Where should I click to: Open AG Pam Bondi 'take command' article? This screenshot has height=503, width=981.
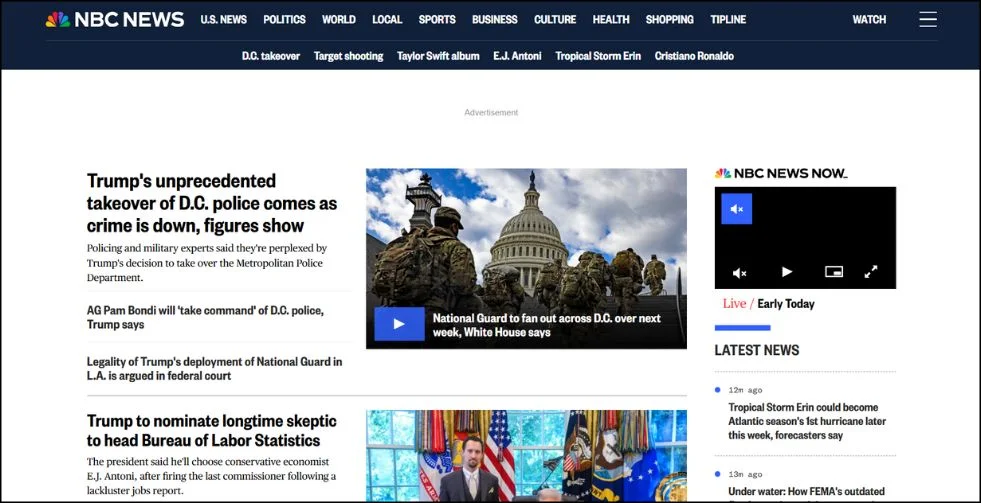point(205,317)
